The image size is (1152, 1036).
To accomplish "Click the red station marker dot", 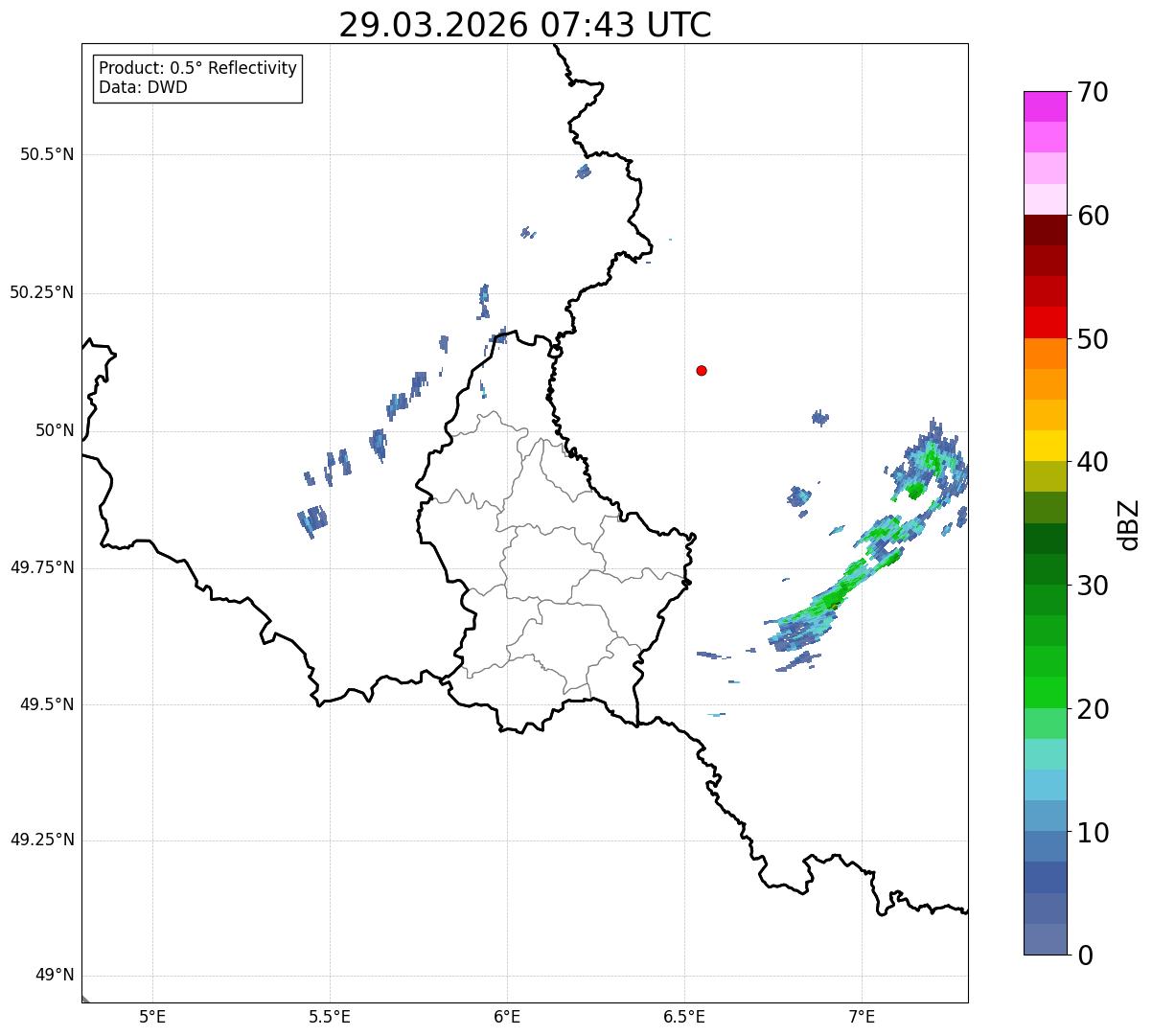I will 702,370.
